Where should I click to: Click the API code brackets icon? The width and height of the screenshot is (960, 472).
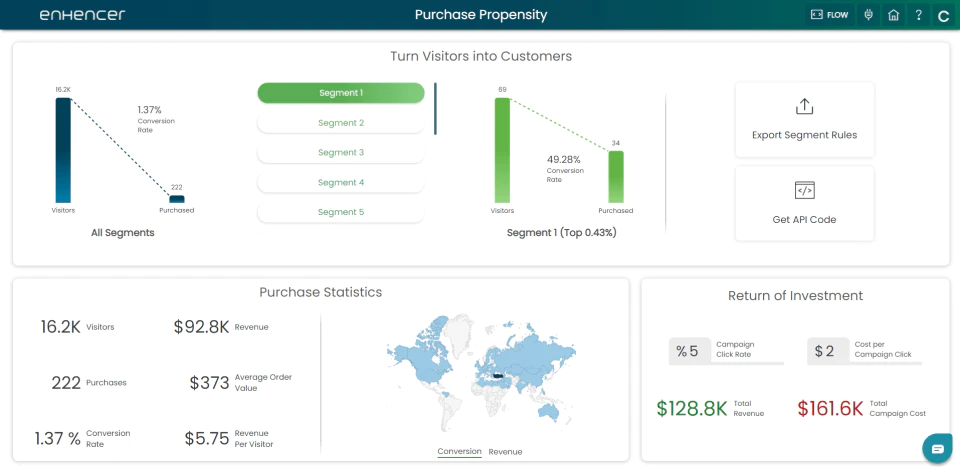click(x=804, y=190)
